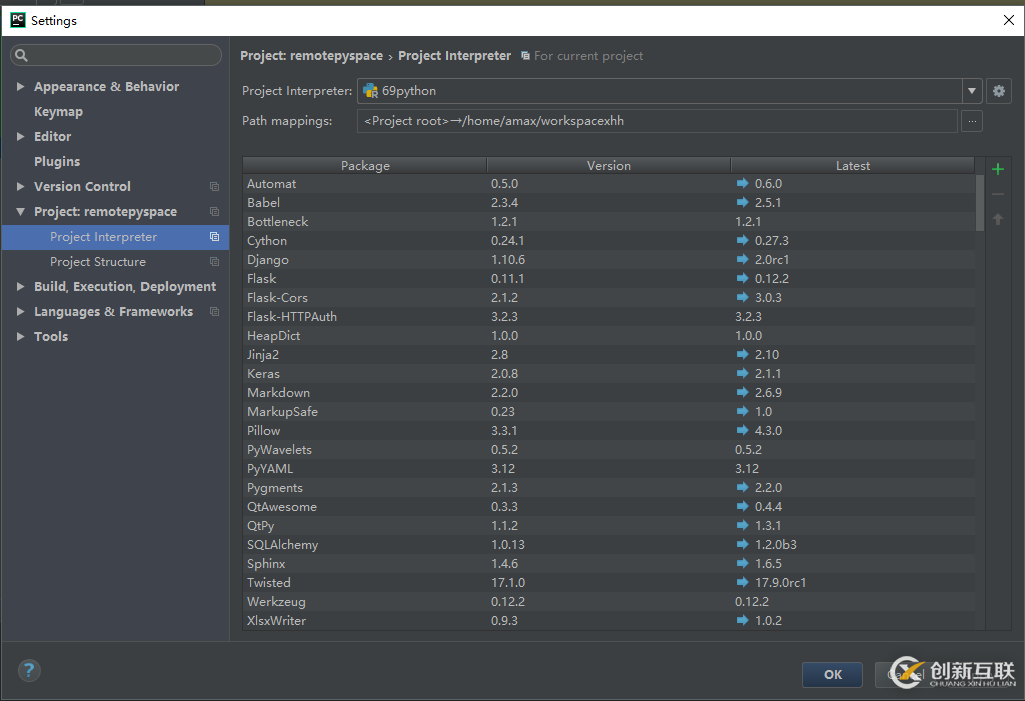Click copy icon beside Languages & Frameworks
Image resolution: width=1025 pixels, height=701 pixels.
214,312
